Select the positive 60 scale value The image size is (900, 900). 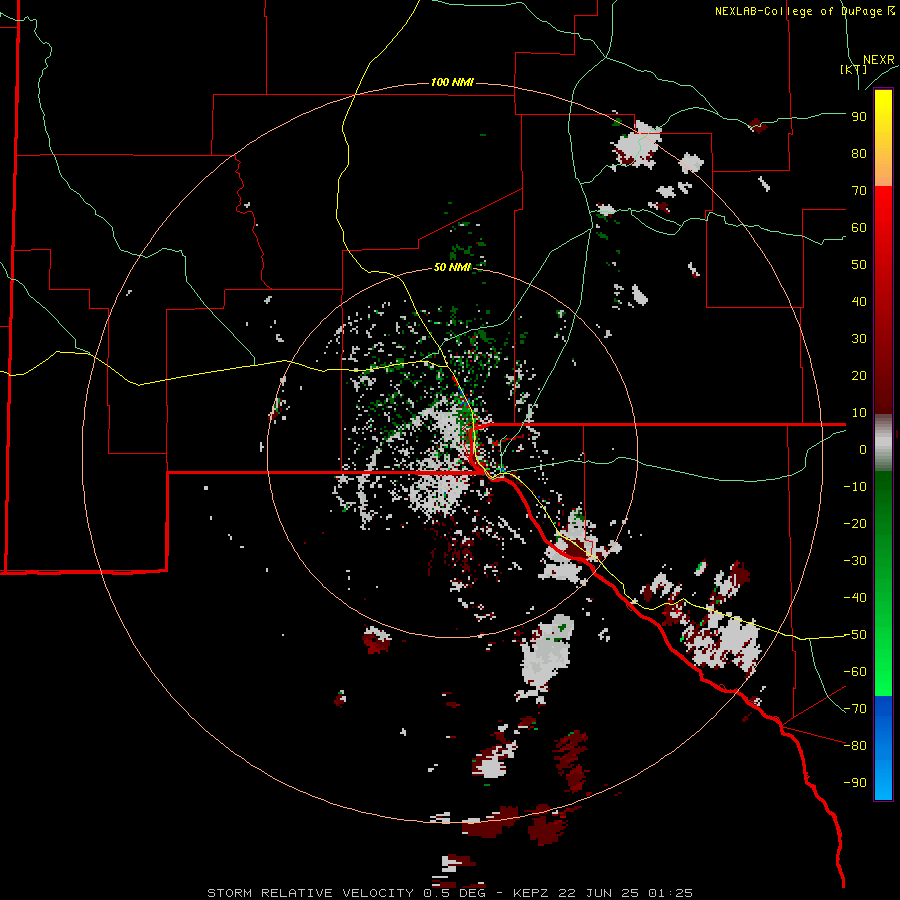pos(859,228)
